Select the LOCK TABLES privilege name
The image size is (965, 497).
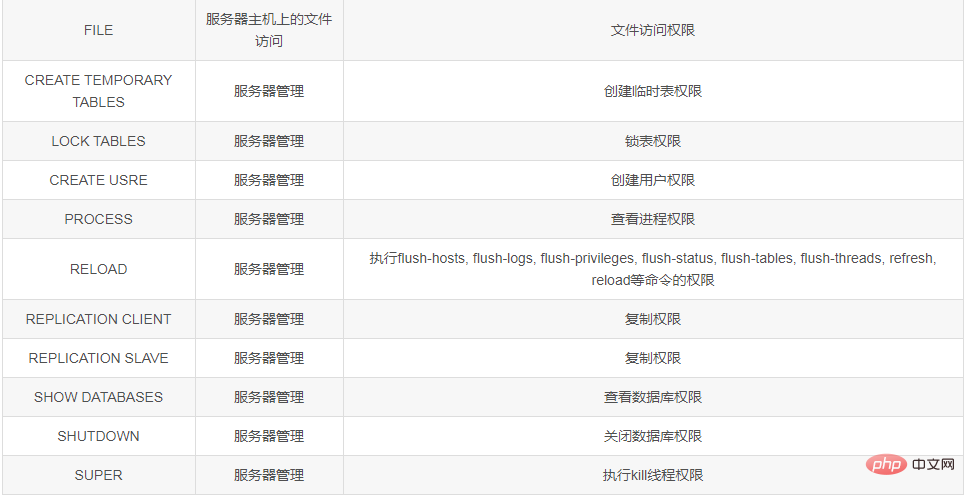pos(98,141)
